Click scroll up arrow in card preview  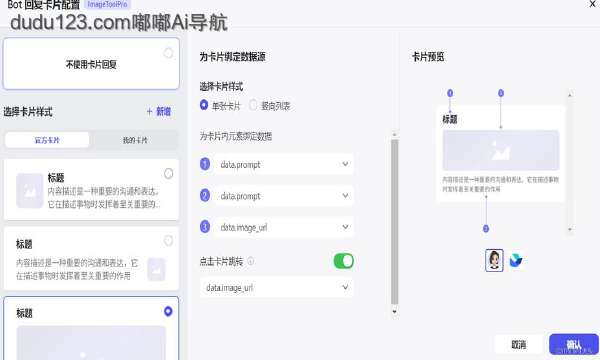(x=570, y=94)
